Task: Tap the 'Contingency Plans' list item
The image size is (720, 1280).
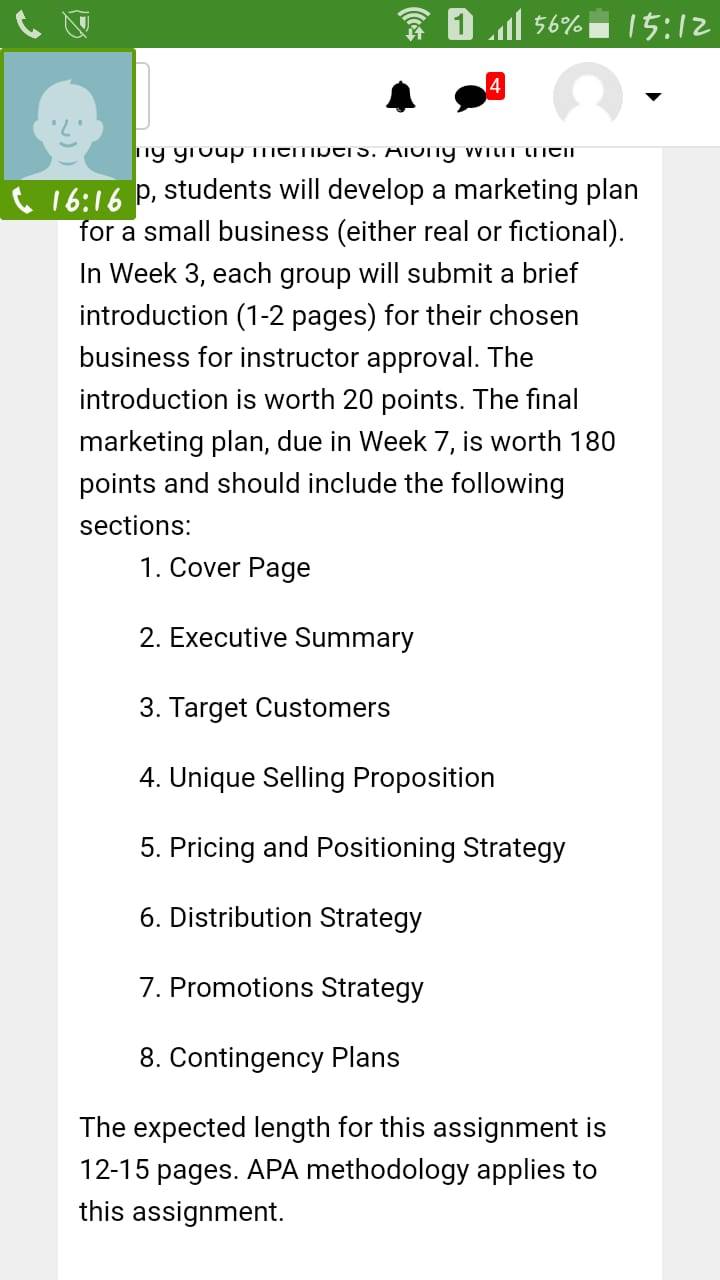Action: pyautogui.click(x=269, y=1057)
